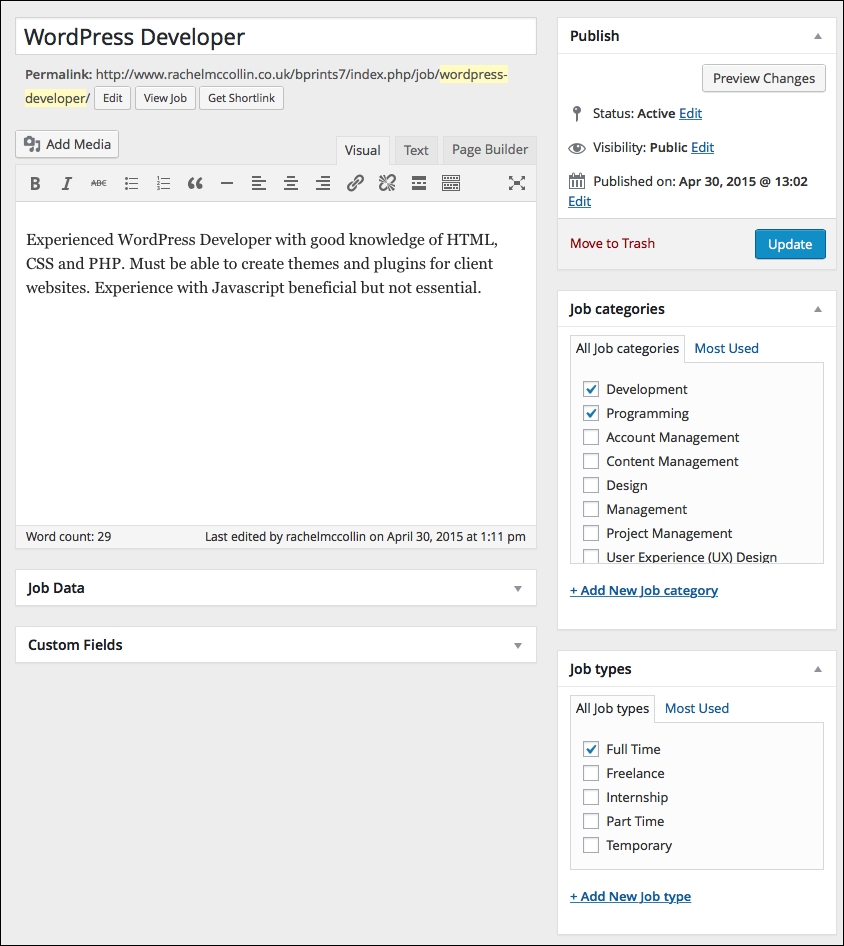Viewport: 844px width, 946px height.
Task: Check the Design job category
Action: (x=591, y=485)
